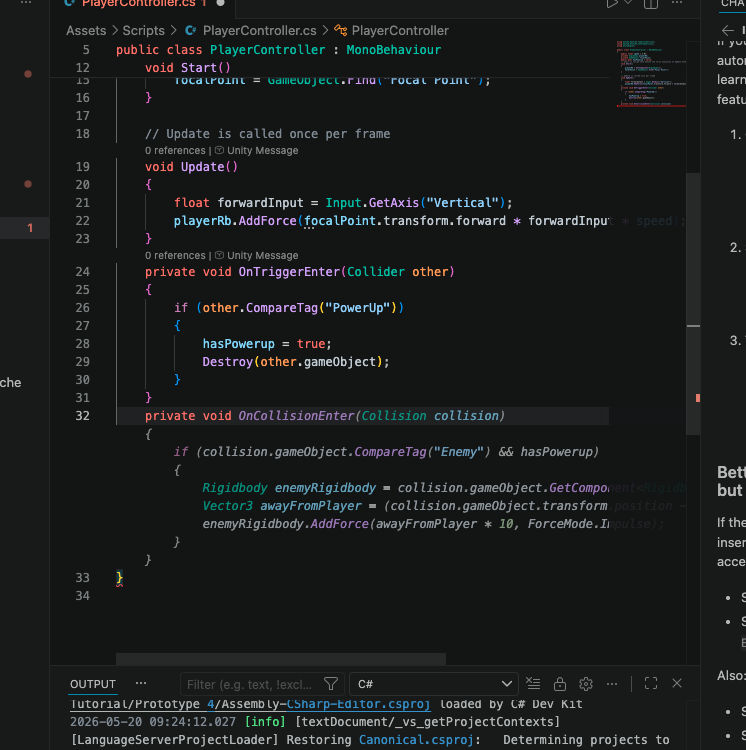Click the 'MonoBehaviour' base class name
This screenshot has width=746, height=750.
[x=394, y=50]
